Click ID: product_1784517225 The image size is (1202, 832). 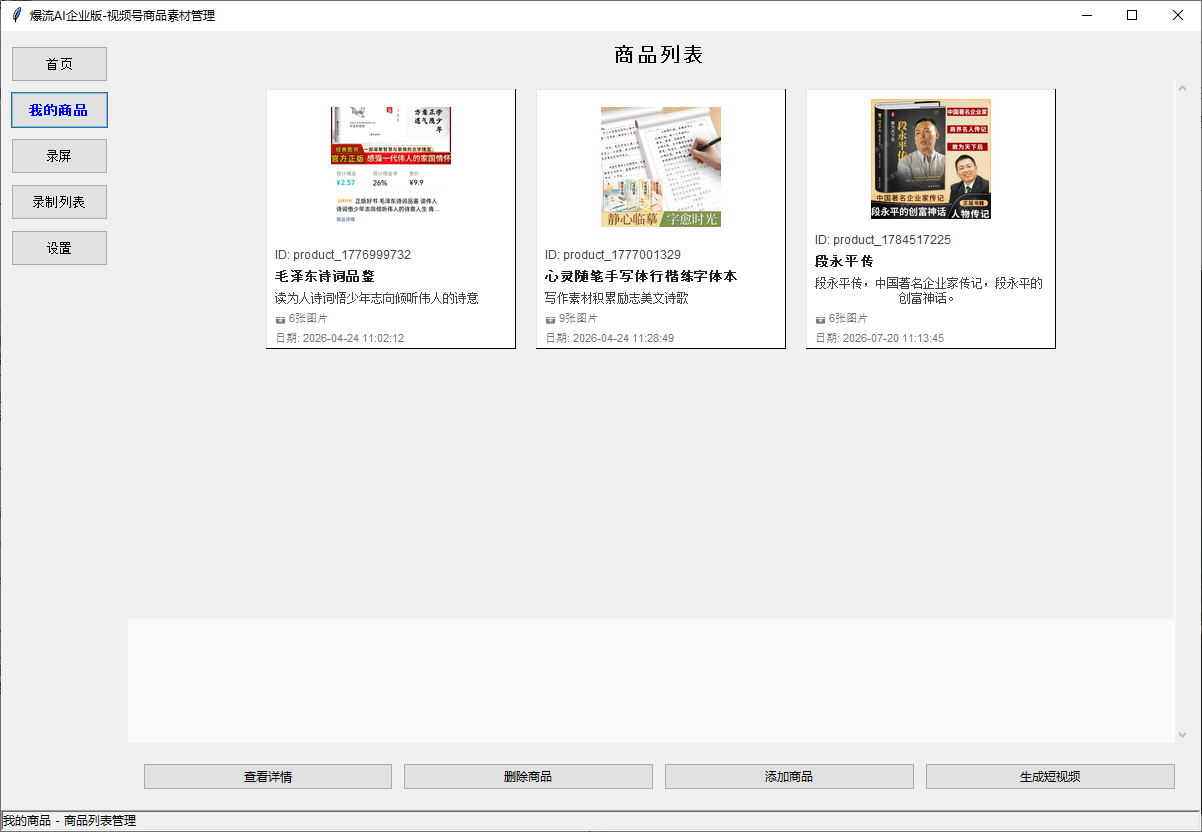(x=883, y=240)
